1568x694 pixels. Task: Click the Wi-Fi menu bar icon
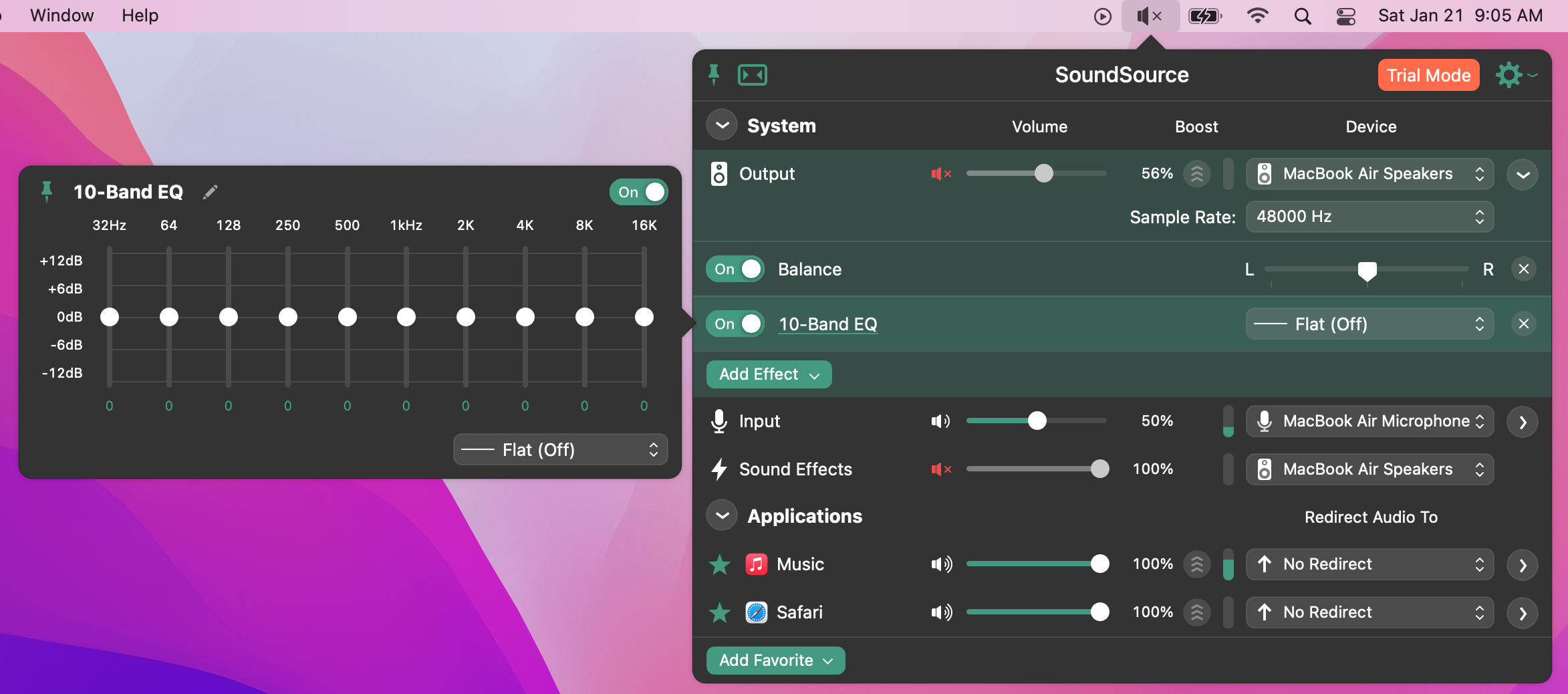1258,15
